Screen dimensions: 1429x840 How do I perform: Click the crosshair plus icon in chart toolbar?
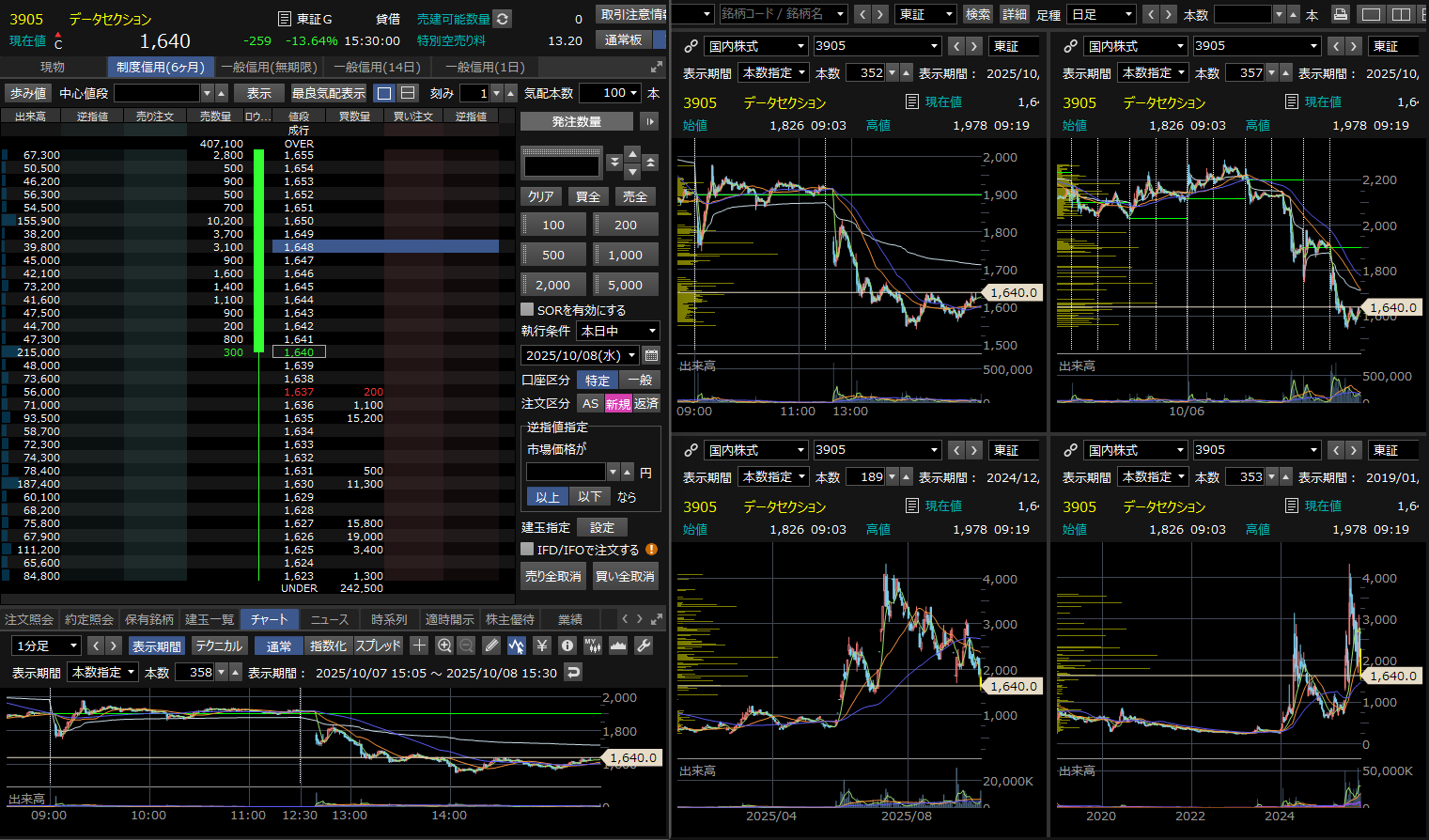[x=419, y=646]
